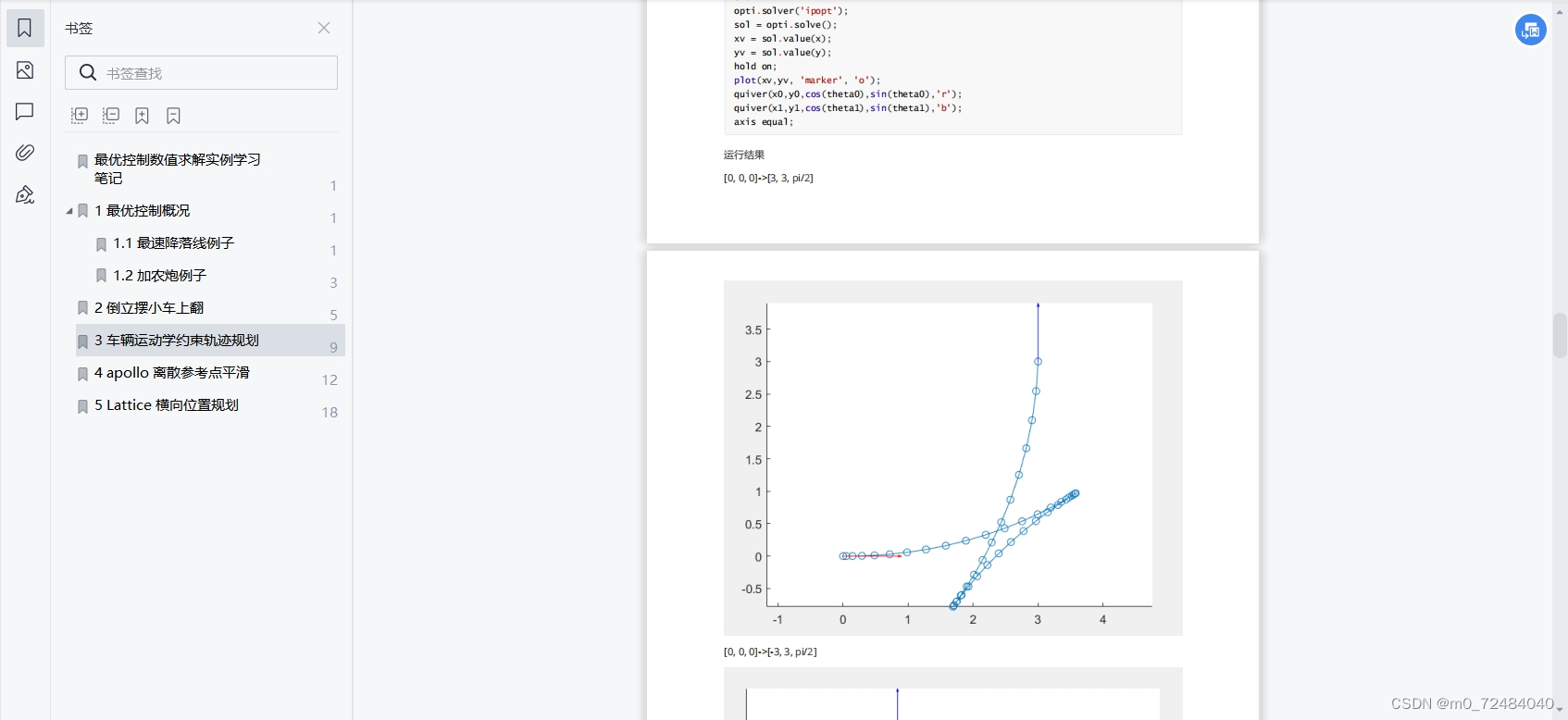Expand all bookmarks
The image size is (1568, 720).
click(80, 115)
